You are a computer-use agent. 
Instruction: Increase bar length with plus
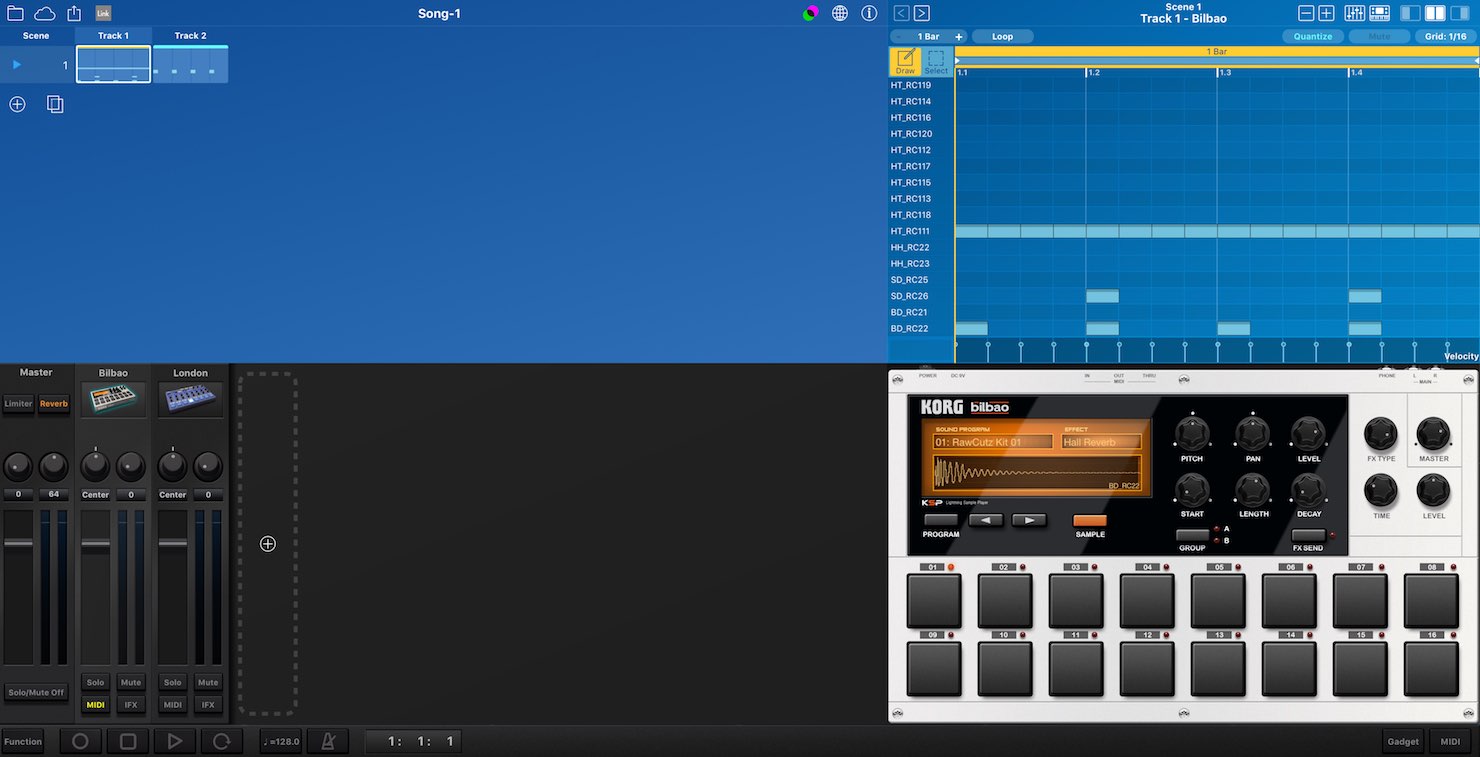[x=959, y=36]
